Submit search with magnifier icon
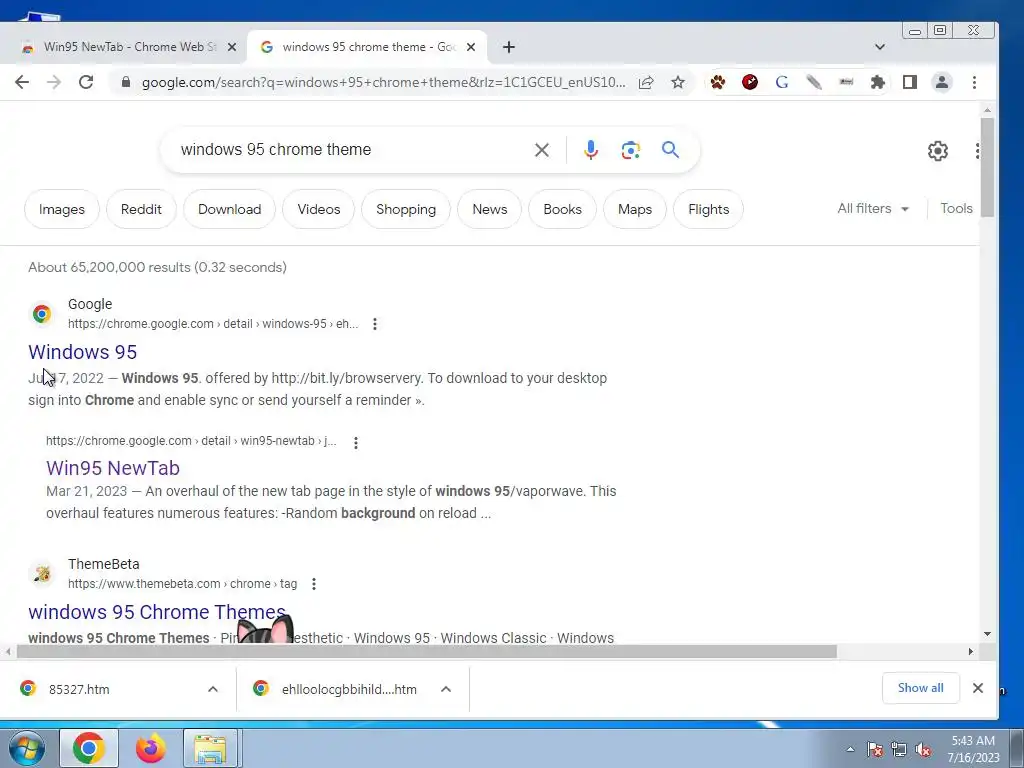1024x768 pixels. click(x=670, y=150)
